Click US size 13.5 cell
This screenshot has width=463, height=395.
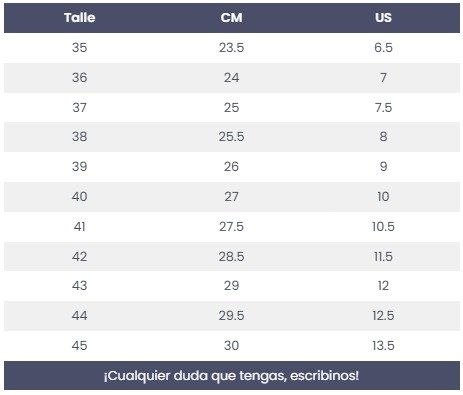pos(383,346)
